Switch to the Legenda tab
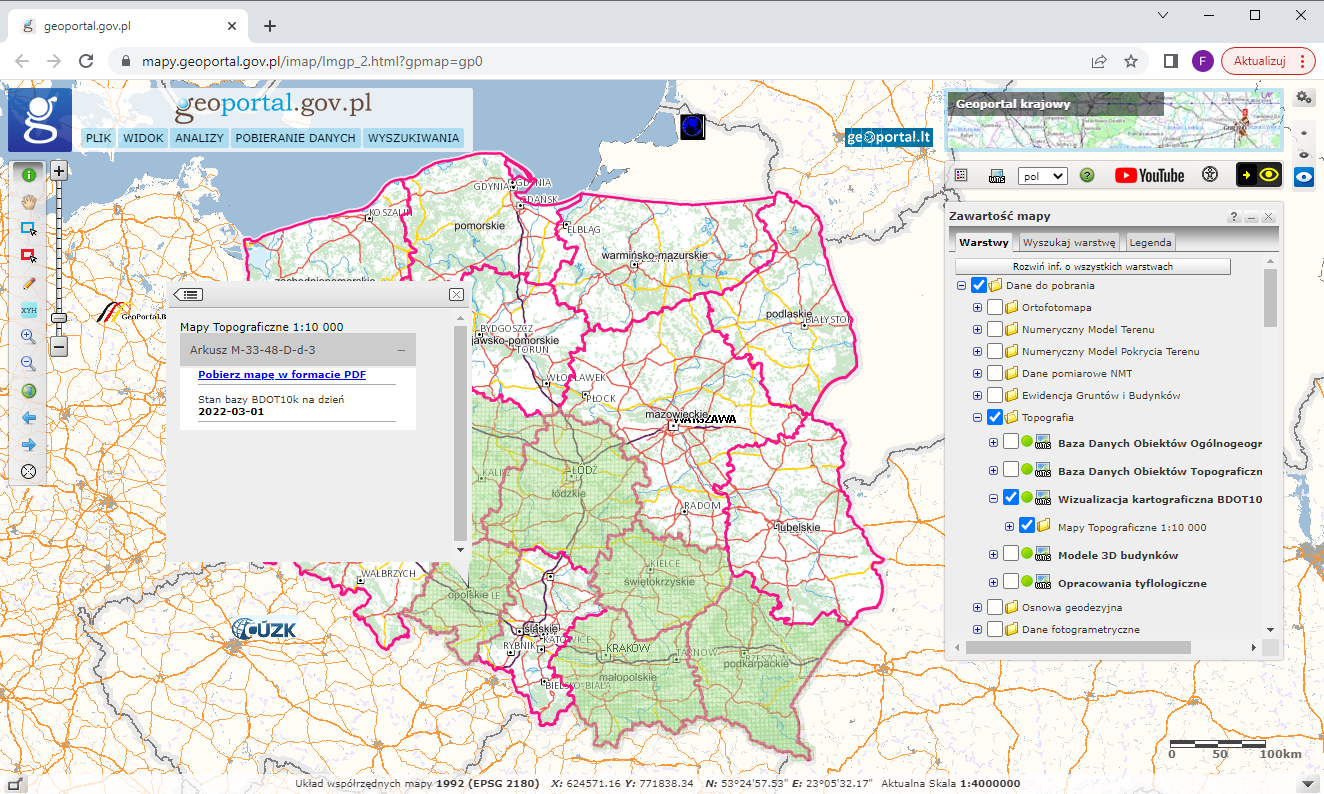This screenshot has height=794, width=1324. point(1150,243)
